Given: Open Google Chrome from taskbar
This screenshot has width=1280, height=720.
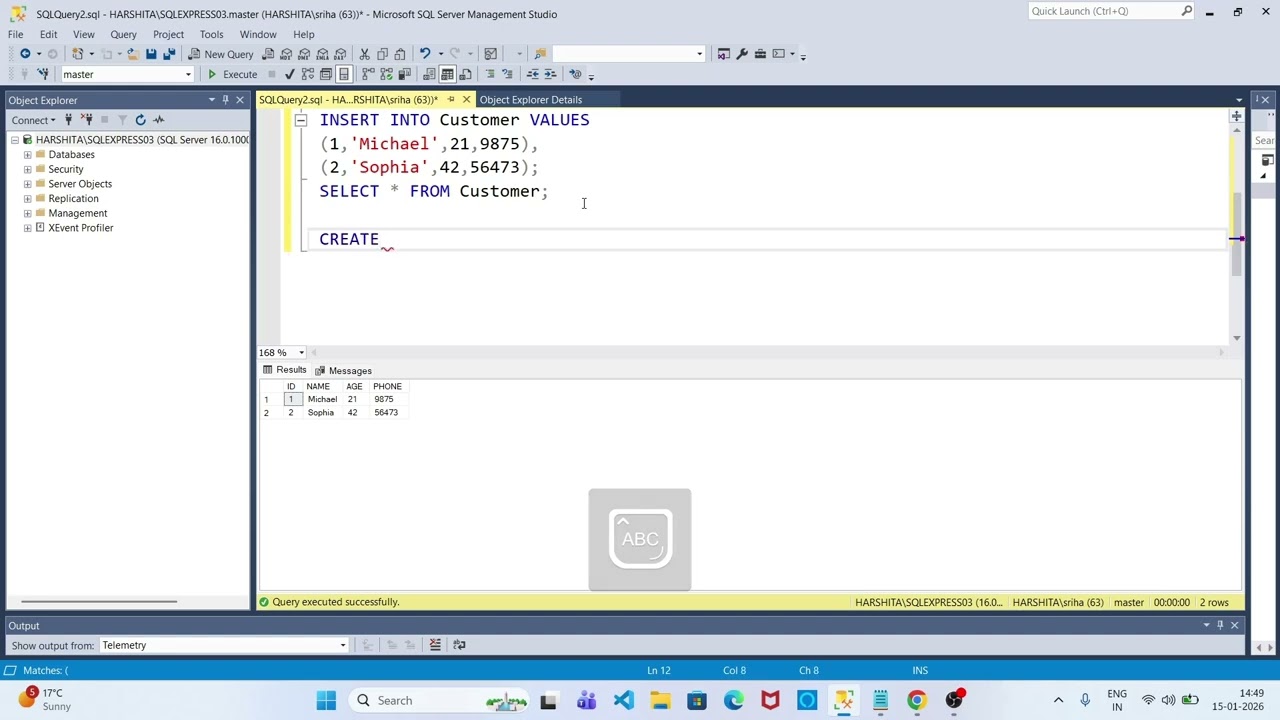Looking at the screenshot, I should point(917,700).
